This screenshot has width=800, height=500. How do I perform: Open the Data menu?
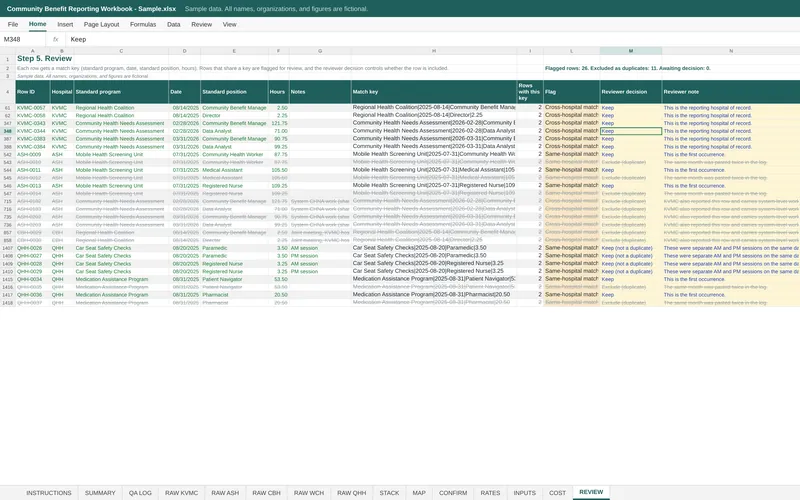click(x=173, y=24)
